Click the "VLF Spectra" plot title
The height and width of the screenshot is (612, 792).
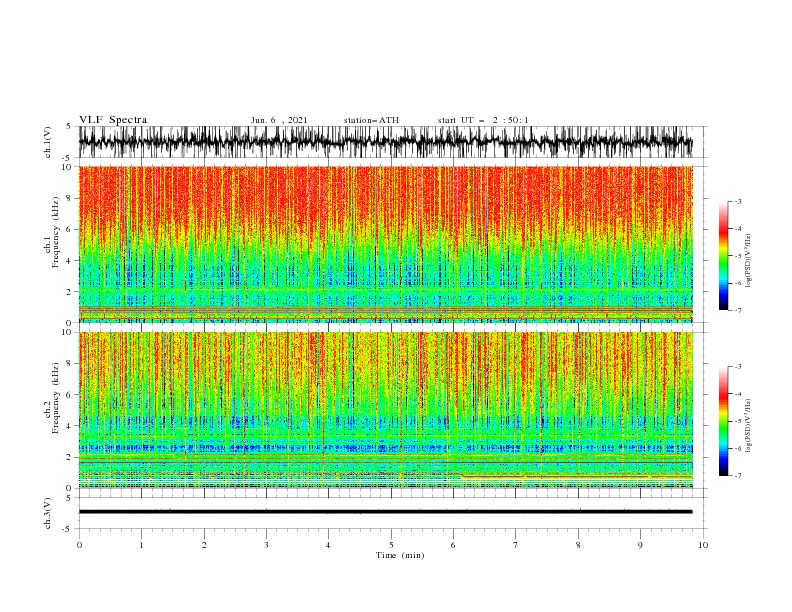pyautogui.click(x=113, y=120)
